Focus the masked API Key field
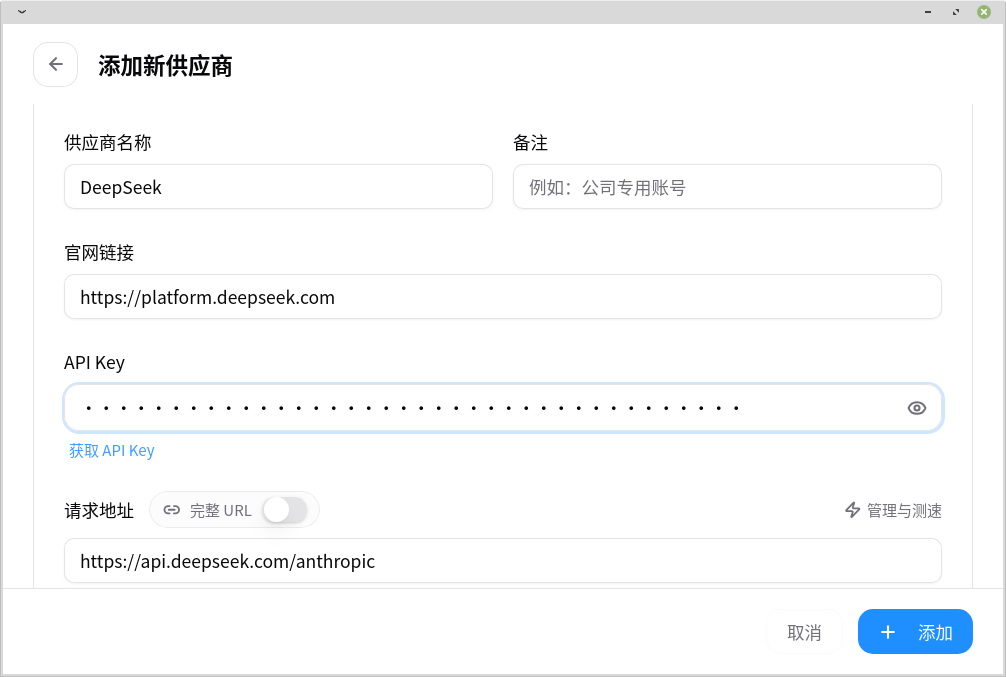 (x=503, y=408)
